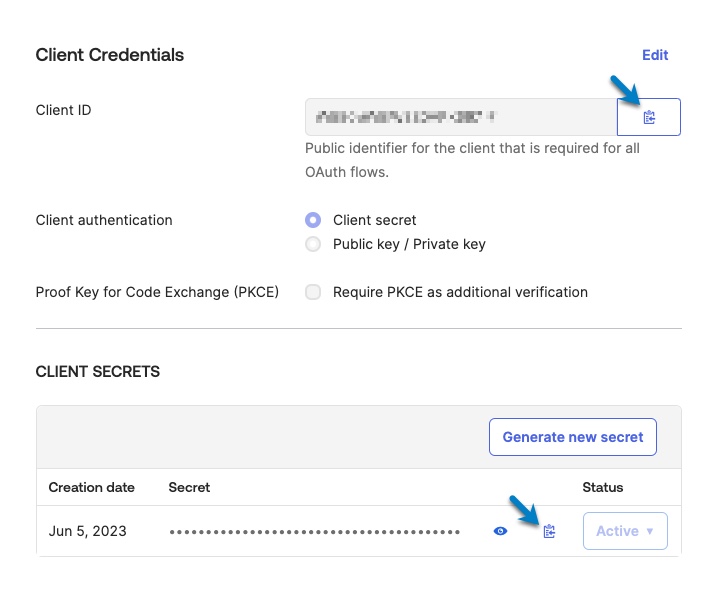Click the CLIENT SECRETS heading
718x593 pixels.
pyautogui.click(x=98, y=371)
